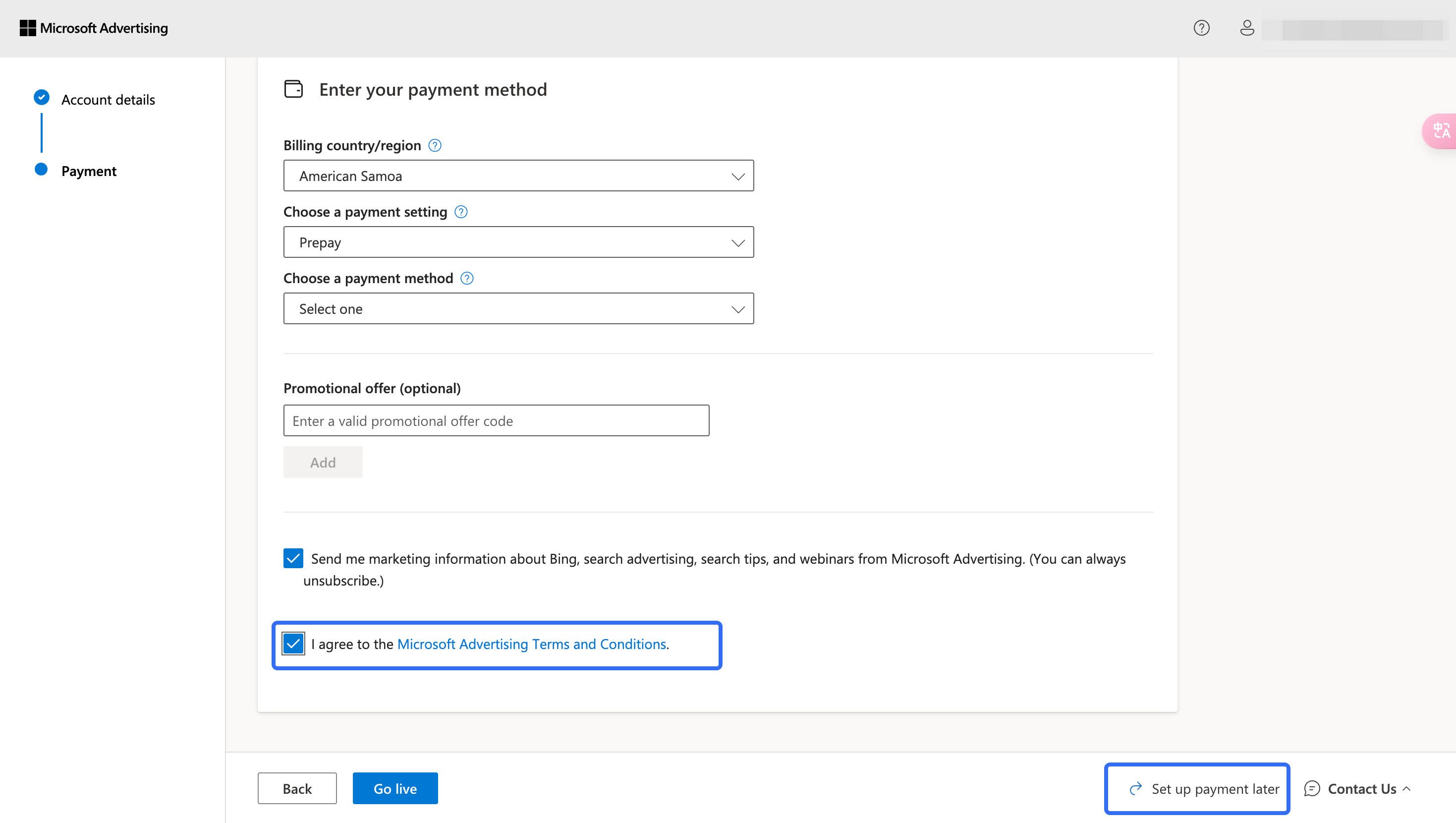Click Set up payment later
This screenshot has width=1456, height=823.
click(x=1204, y=788)
